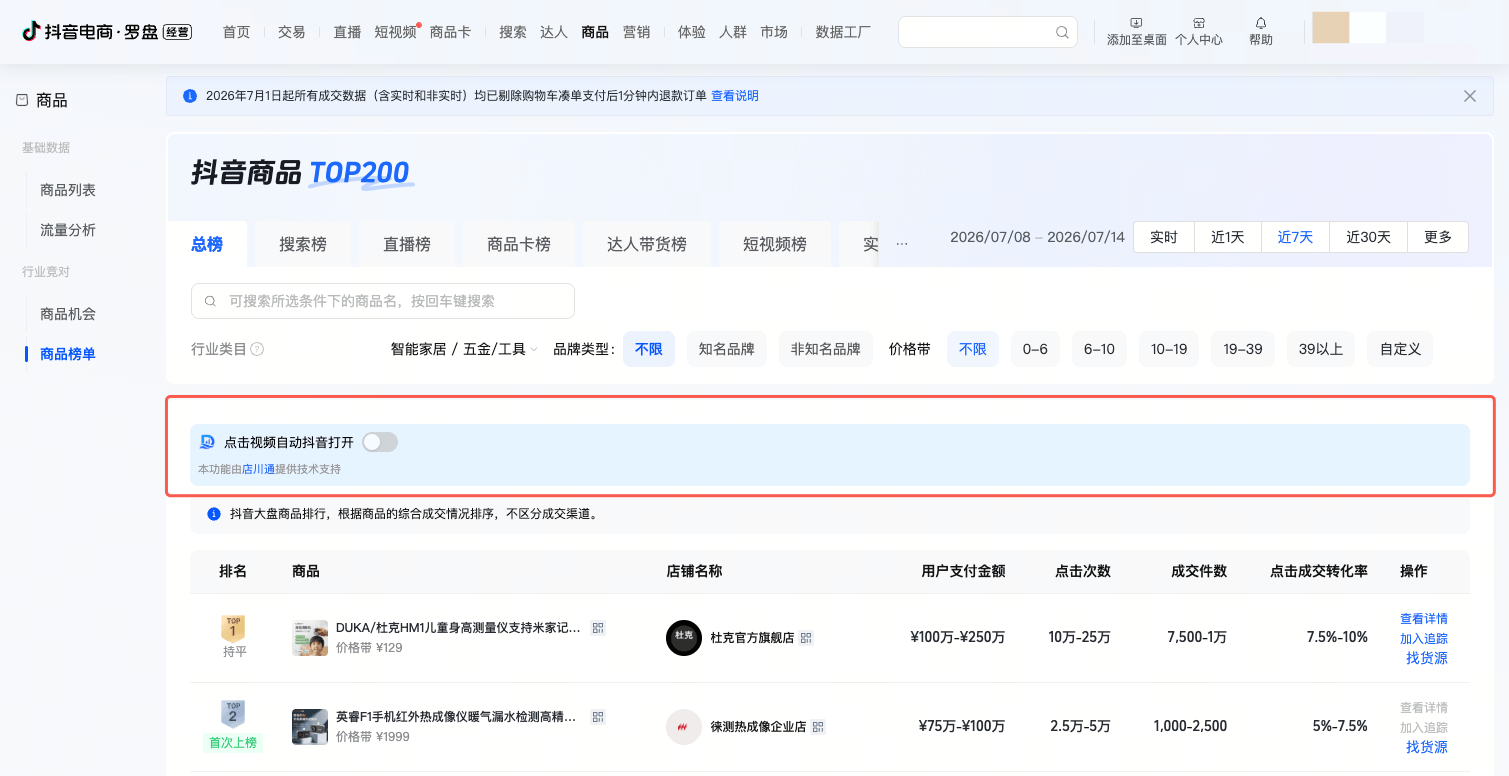The width and height of the screenshot is (1509, 776).
Task: Open the date range picker 2026/07/08
Action: pos(1037,237)
